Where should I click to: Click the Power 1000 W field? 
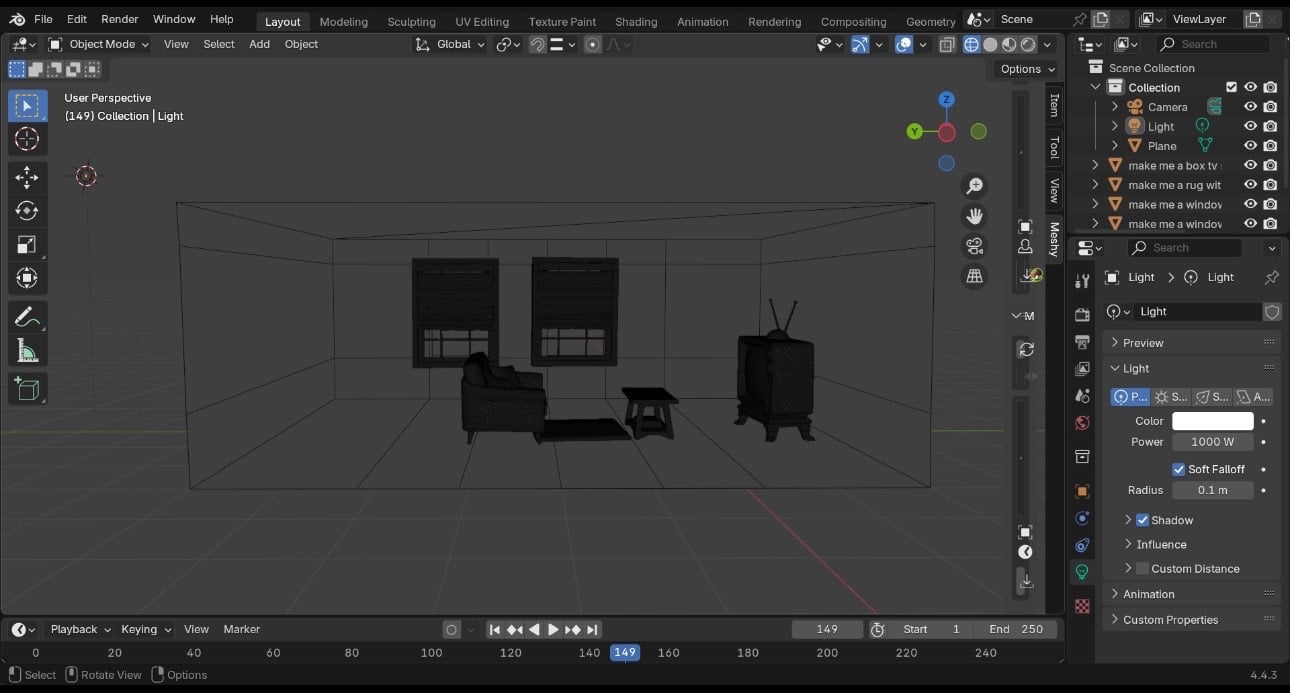1212,442
